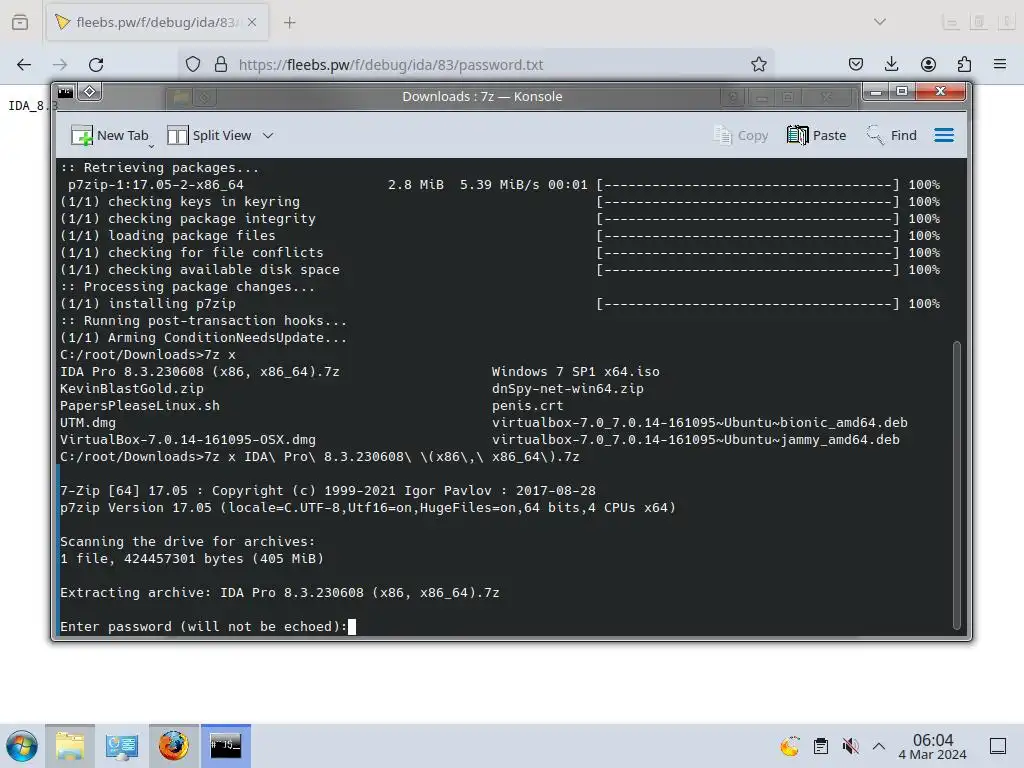Click the password prompt cursor in terminal
Image resolution: width=1024 pixels, height=768 pixels.
tap(352, 627)
